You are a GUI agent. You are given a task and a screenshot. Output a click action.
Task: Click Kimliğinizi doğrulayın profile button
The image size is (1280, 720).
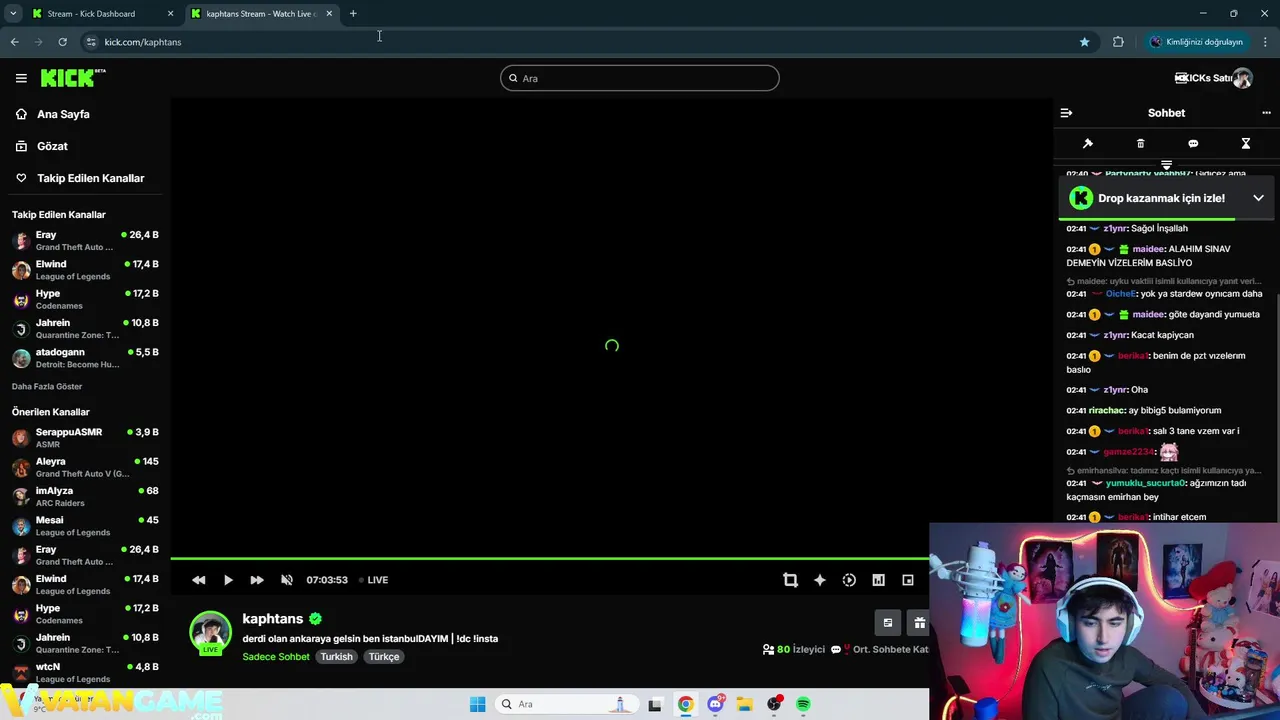click(1196, 42)
